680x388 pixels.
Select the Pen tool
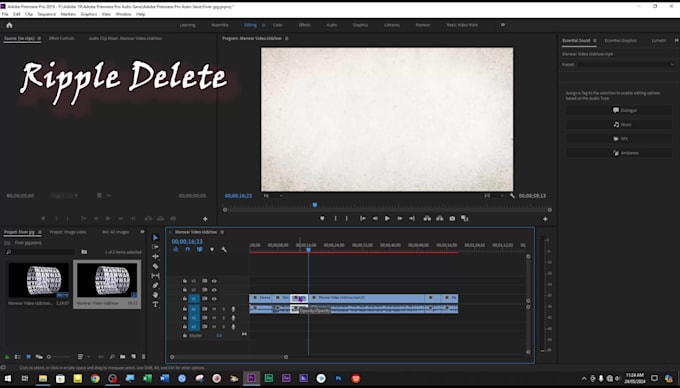tap(156, 285)
